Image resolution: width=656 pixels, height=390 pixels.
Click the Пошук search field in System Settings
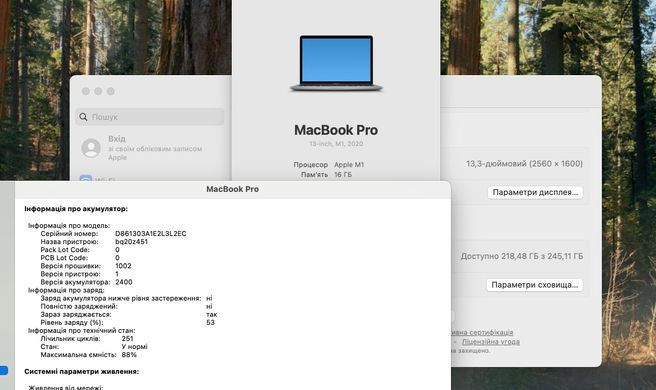(150, 117)
